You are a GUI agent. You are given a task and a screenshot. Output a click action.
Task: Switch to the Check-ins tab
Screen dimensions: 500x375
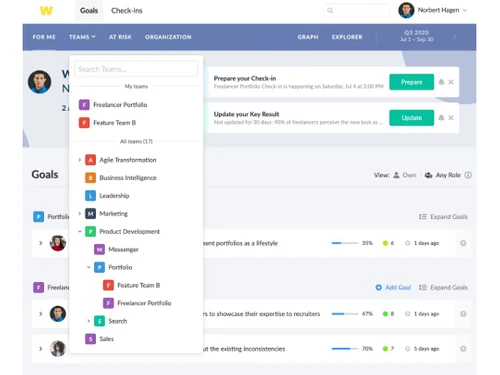127,11
